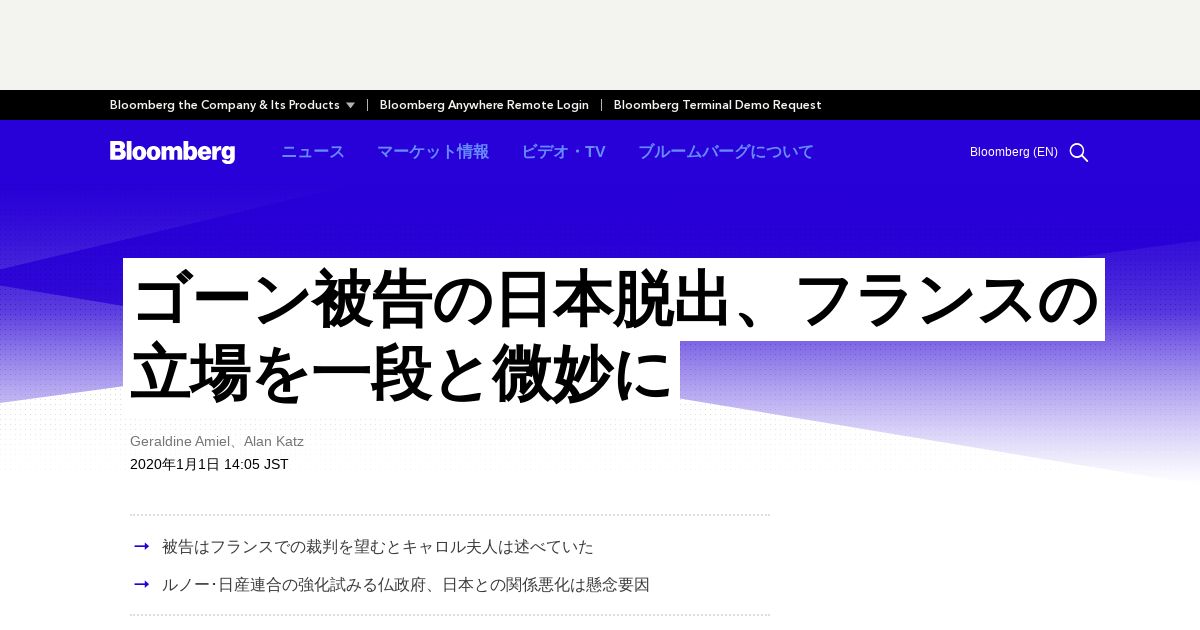Click the article headline ゴーン被告の日本脱出
This screenshot has height=630, width=1200.
(614, 335)
